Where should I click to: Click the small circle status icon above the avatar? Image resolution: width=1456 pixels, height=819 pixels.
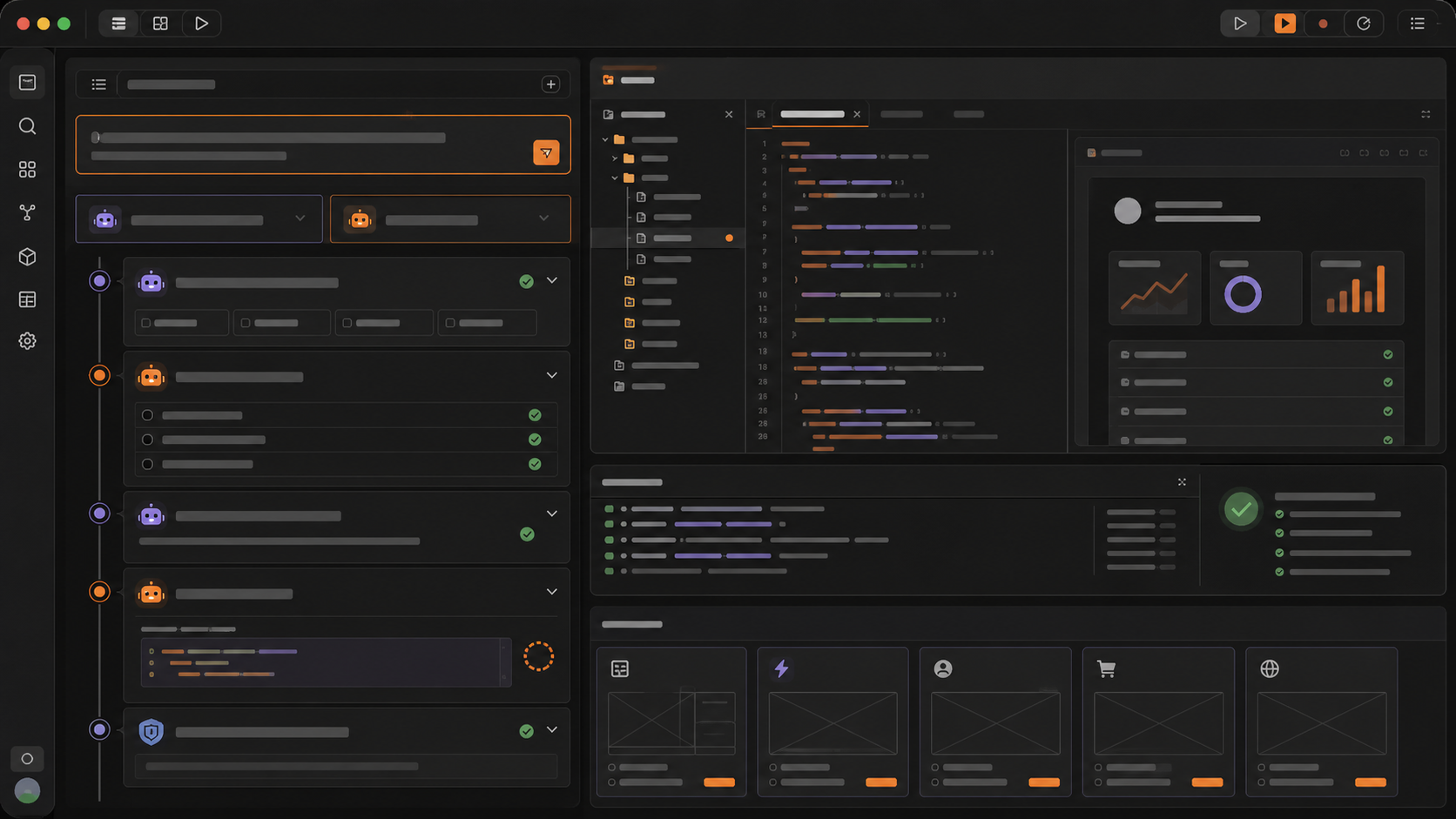click(x=27, y=758)
